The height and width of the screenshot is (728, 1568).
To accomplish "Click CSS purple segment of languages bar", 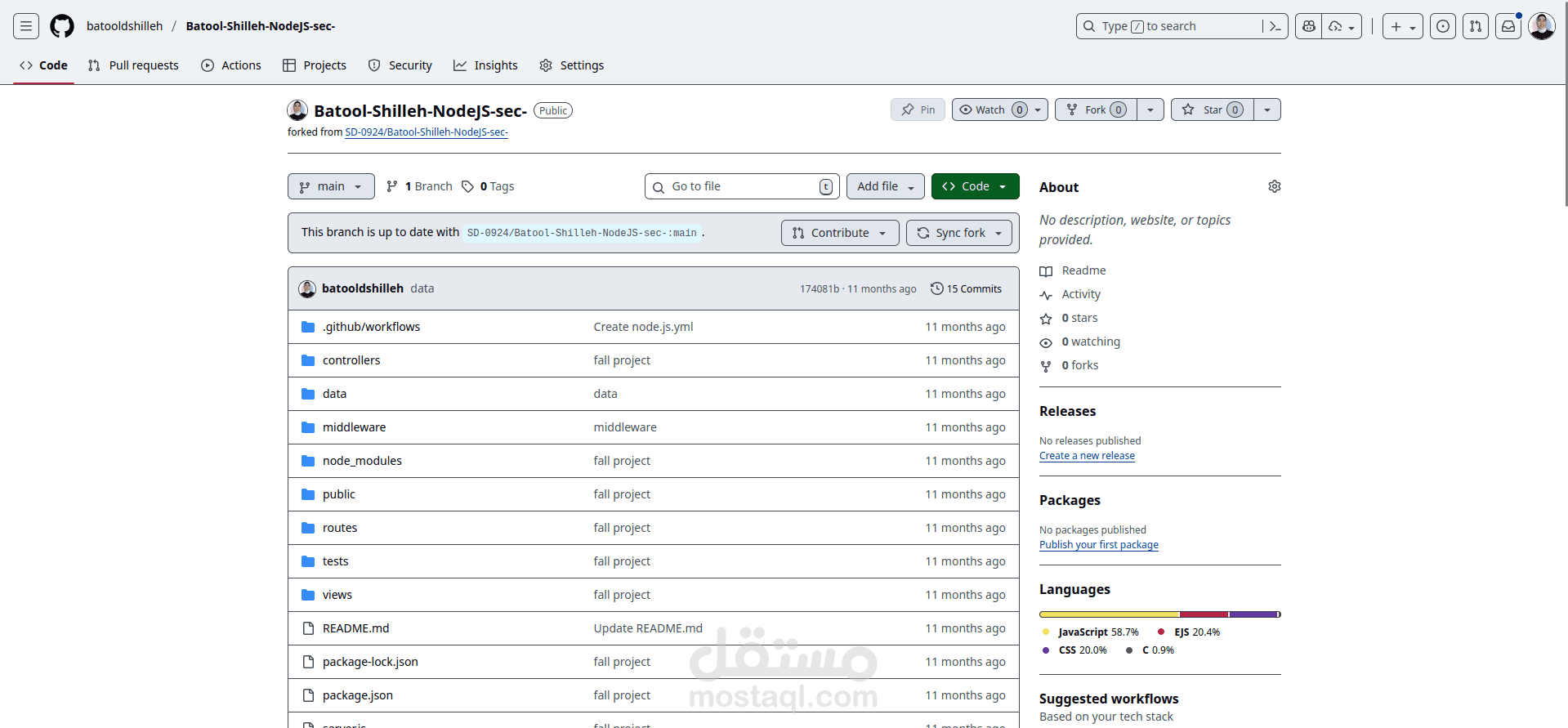I will [1253, 614].
